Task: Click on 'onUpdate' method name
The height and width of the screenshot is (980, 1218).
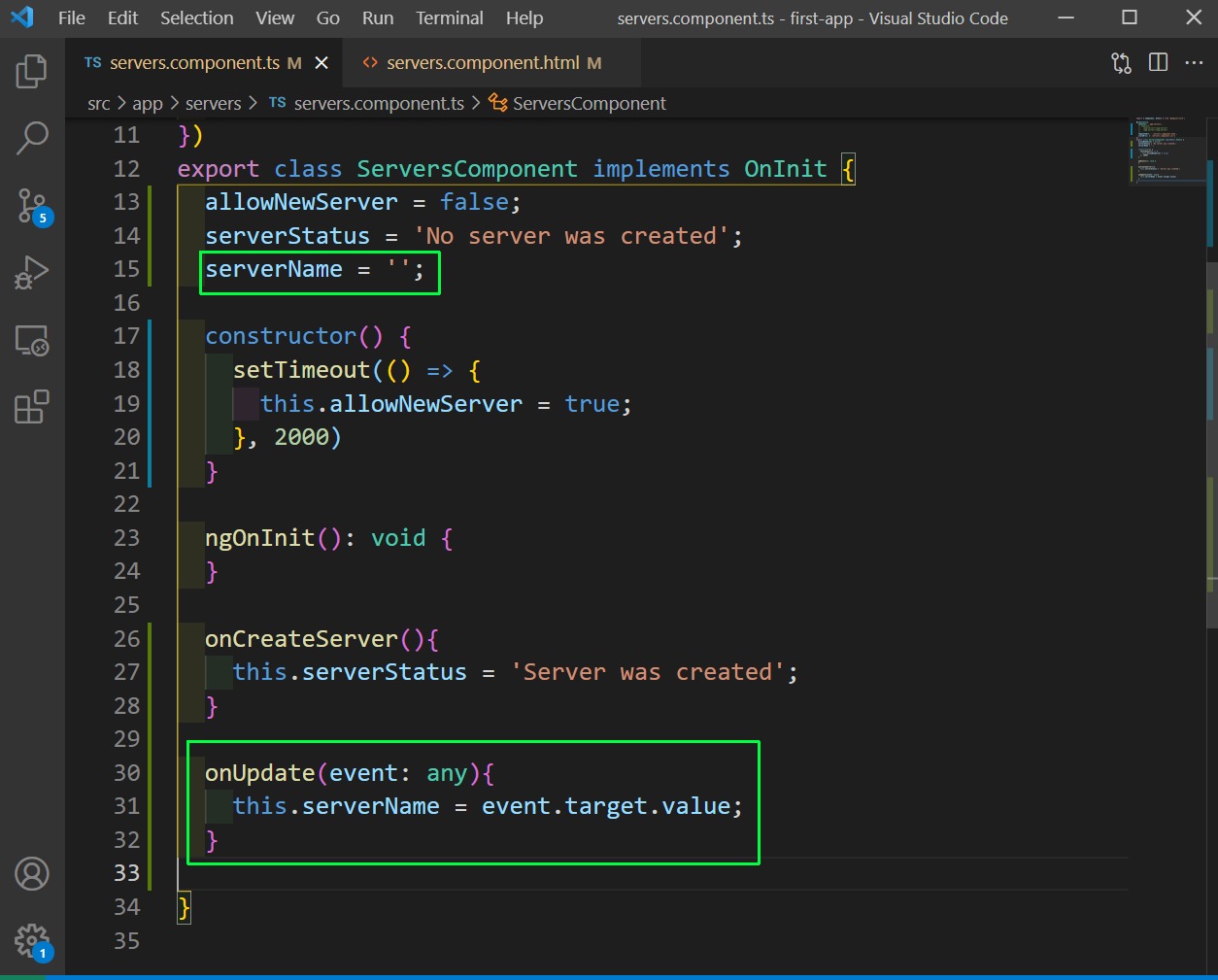Action: coord(259,773)
